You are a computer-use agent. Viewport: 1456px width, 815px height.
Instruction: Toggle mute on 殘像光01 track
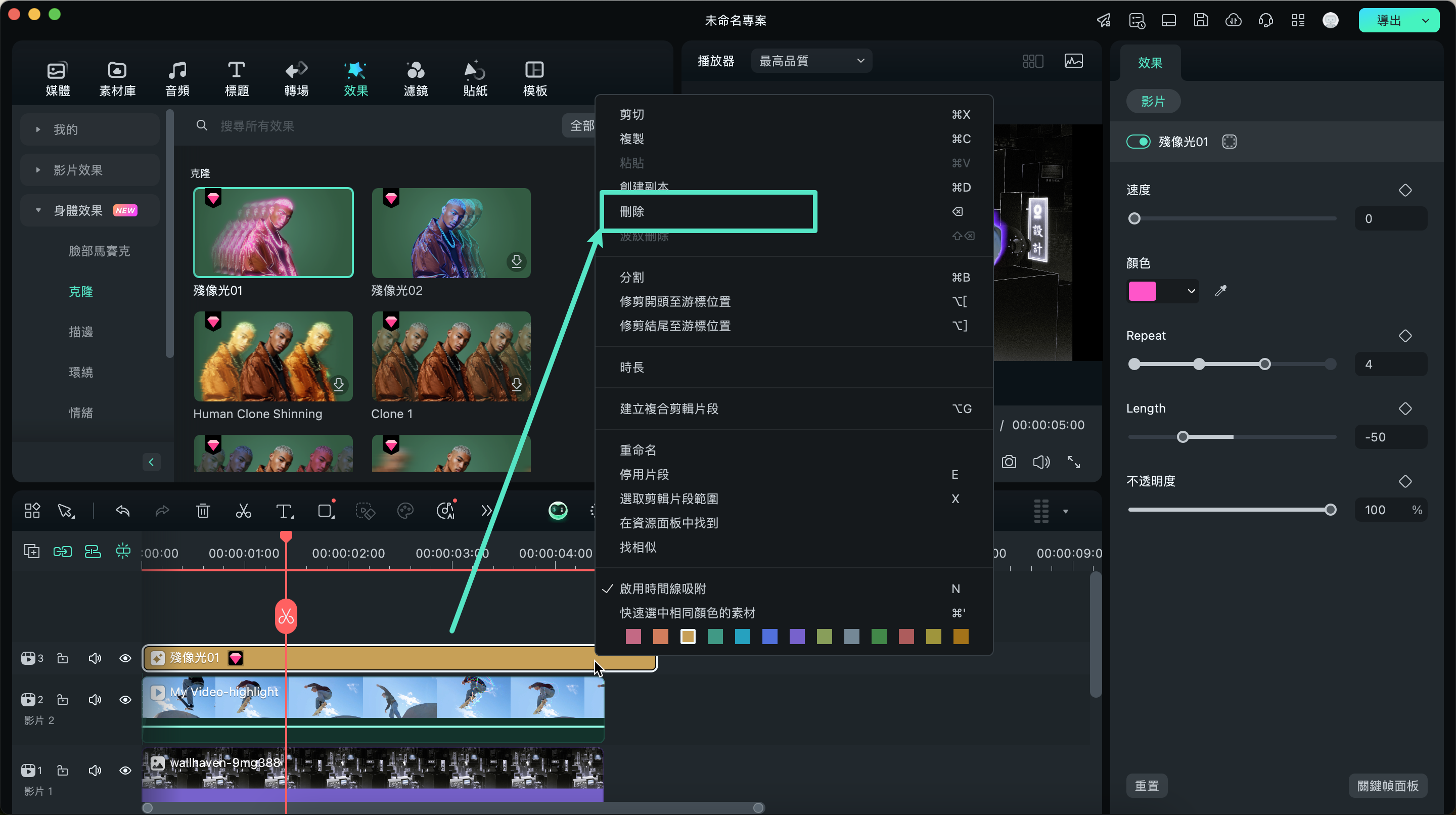pyautogui.click(x=94, y=658)
